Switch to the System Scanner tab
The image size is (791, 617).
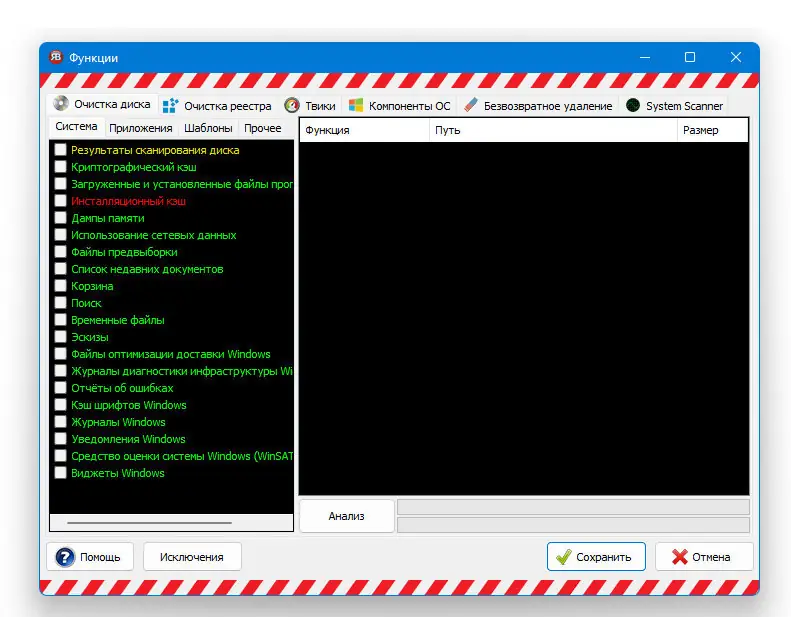(674, 106)
